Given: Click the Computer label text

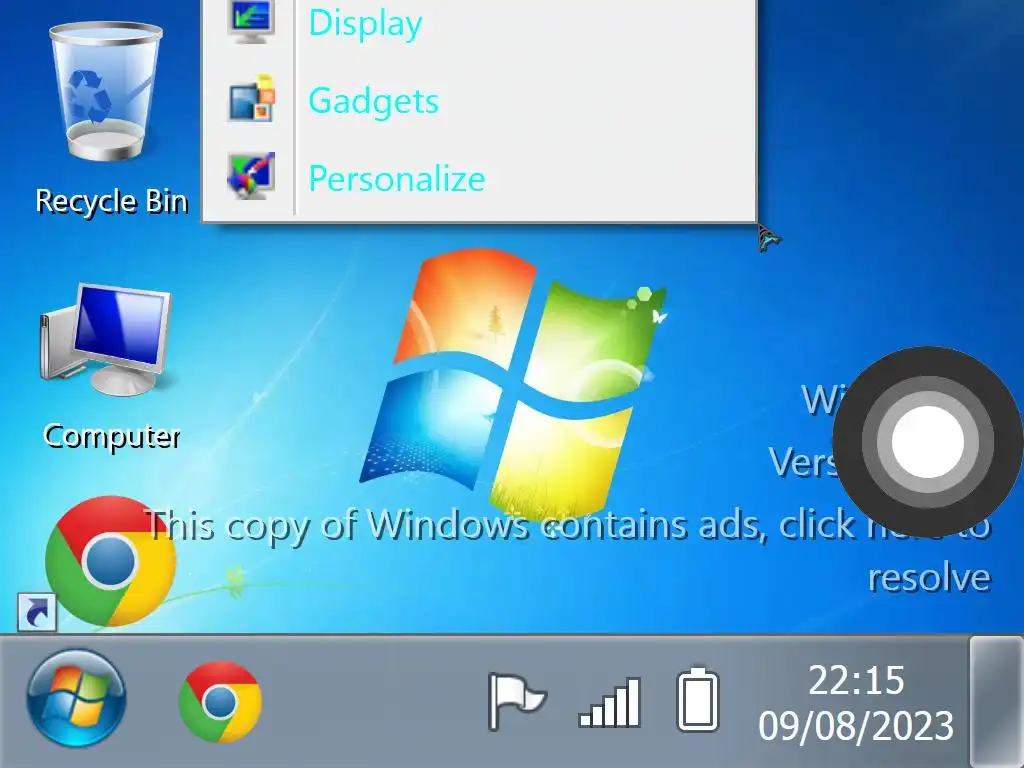Looking at the screenshot, I should (x=112, y=437).
